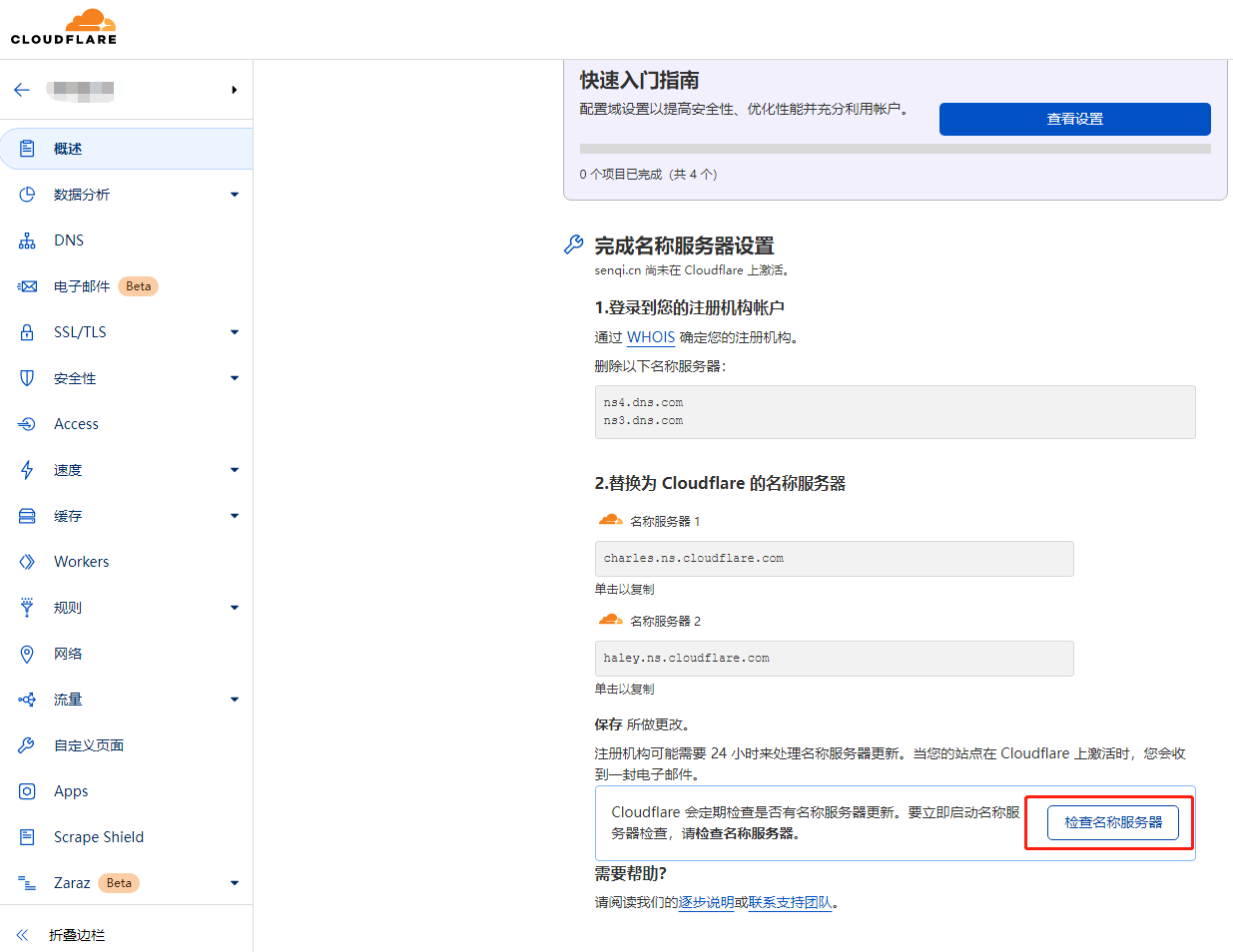Click the double-chevron collapse sidebar icon
Viewport: 1233px width, 952px height.
22,935
